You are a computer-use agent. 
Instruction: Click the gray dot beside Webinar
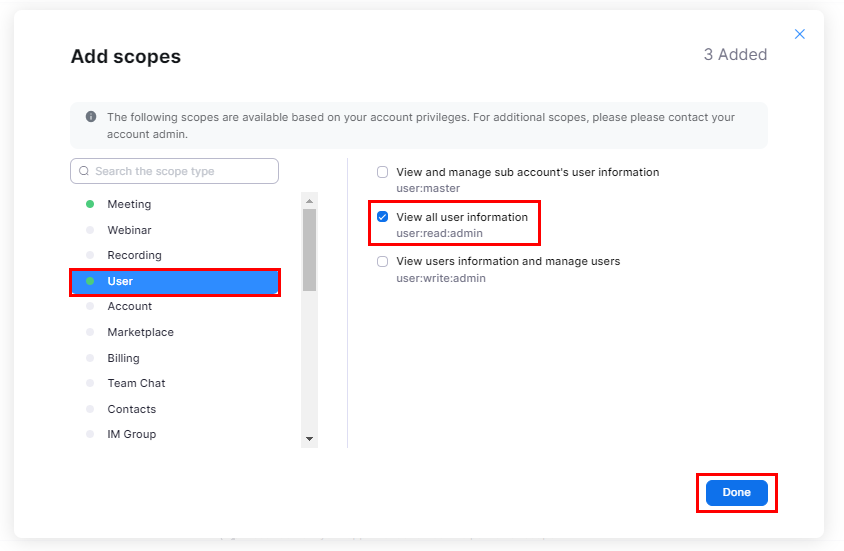click(90, 230)
